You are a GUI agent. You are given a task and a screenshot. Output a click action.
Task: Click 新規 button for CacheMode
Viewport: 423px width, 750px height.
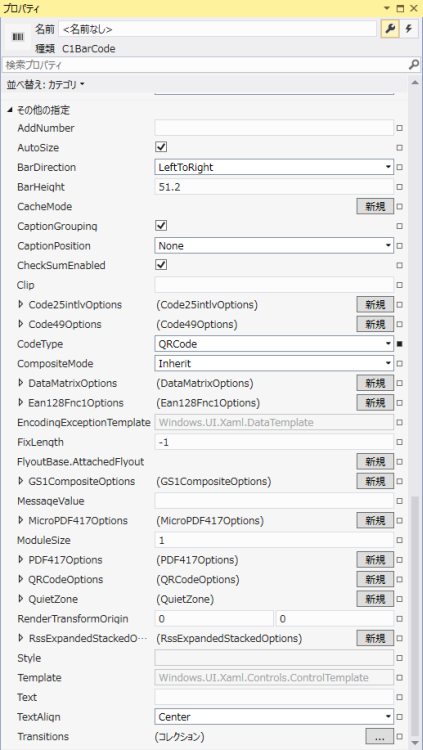coord(375,207)
